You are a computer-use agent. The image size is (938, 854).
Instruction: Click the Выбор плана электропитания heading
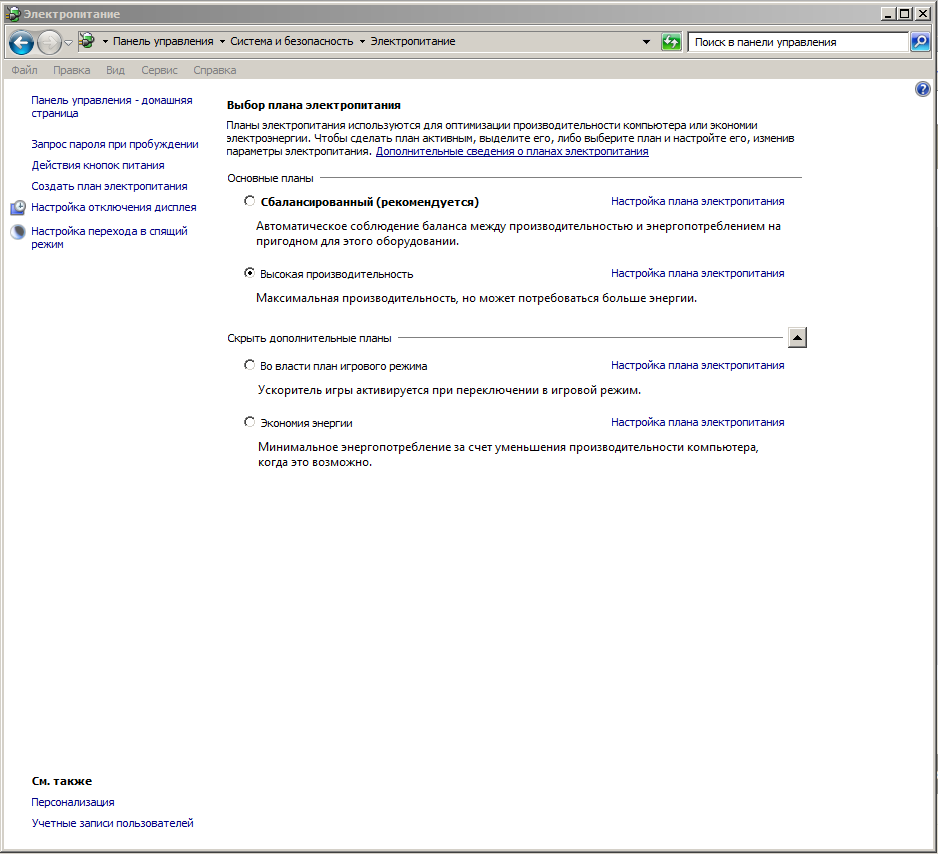(313, 105)
